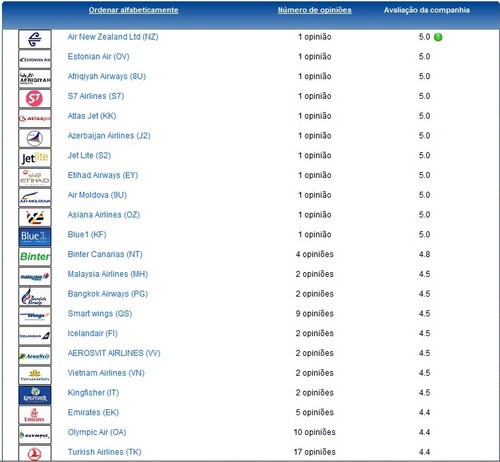Image resolution: width=500 pixels, height=462 pixels.
Task: Open the Vietnam Airlines logo
Action: [x=35, y=375]
